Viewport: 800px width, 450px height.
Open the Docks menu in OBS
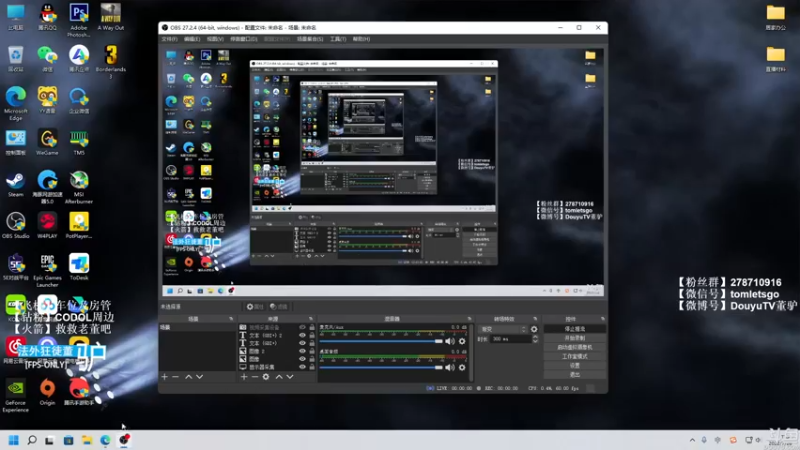244,39
